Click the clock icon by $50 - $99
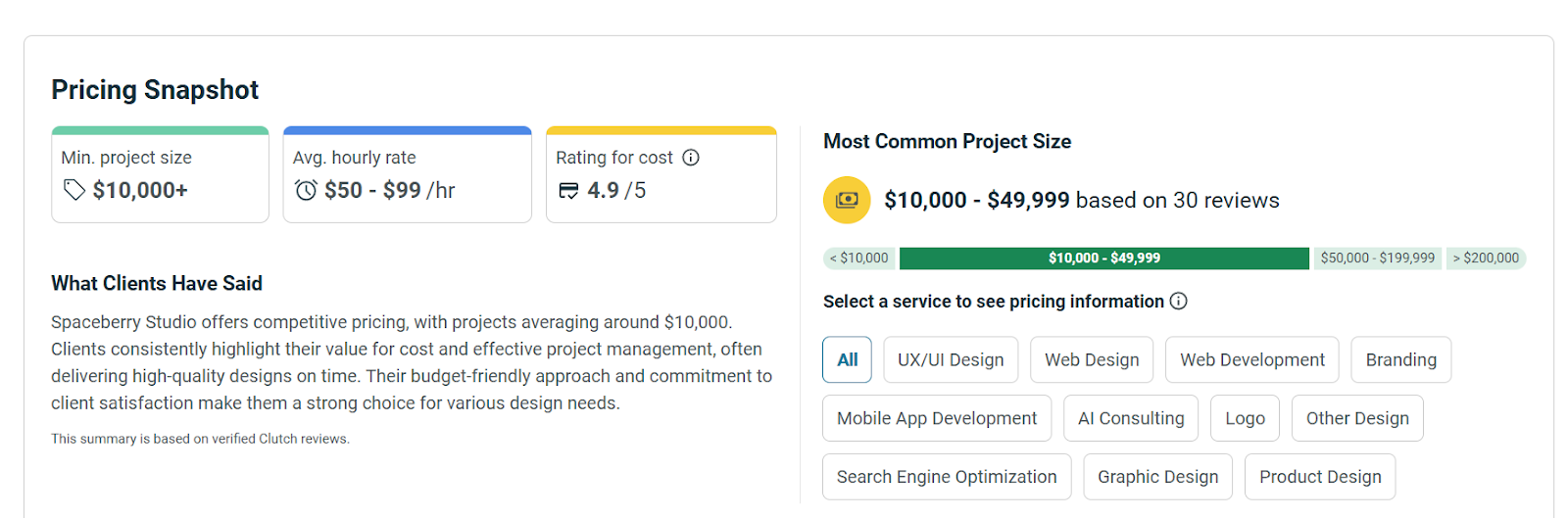 (307, 190)
